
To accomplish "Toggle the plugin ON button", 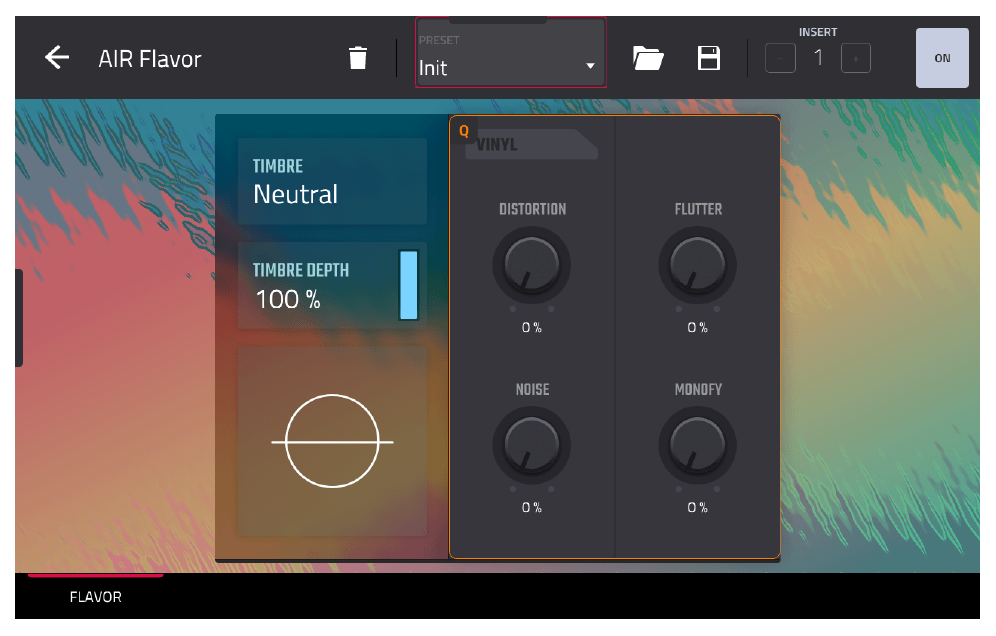I will coord(942,58).
